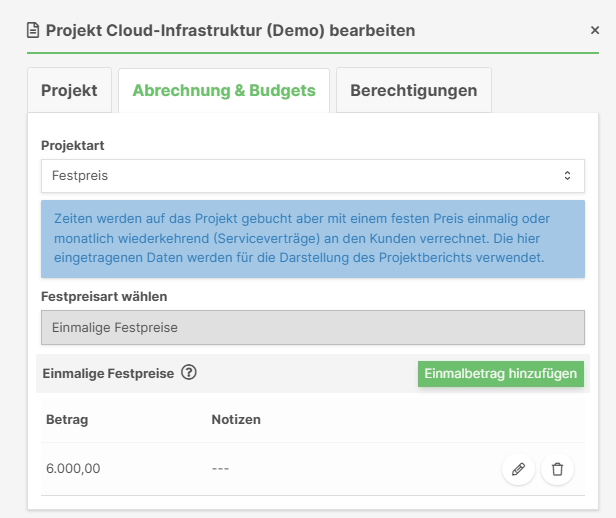Click the blue Festpreis info message
This screenshot has height=518, width=616.
(x=313, y=239)
